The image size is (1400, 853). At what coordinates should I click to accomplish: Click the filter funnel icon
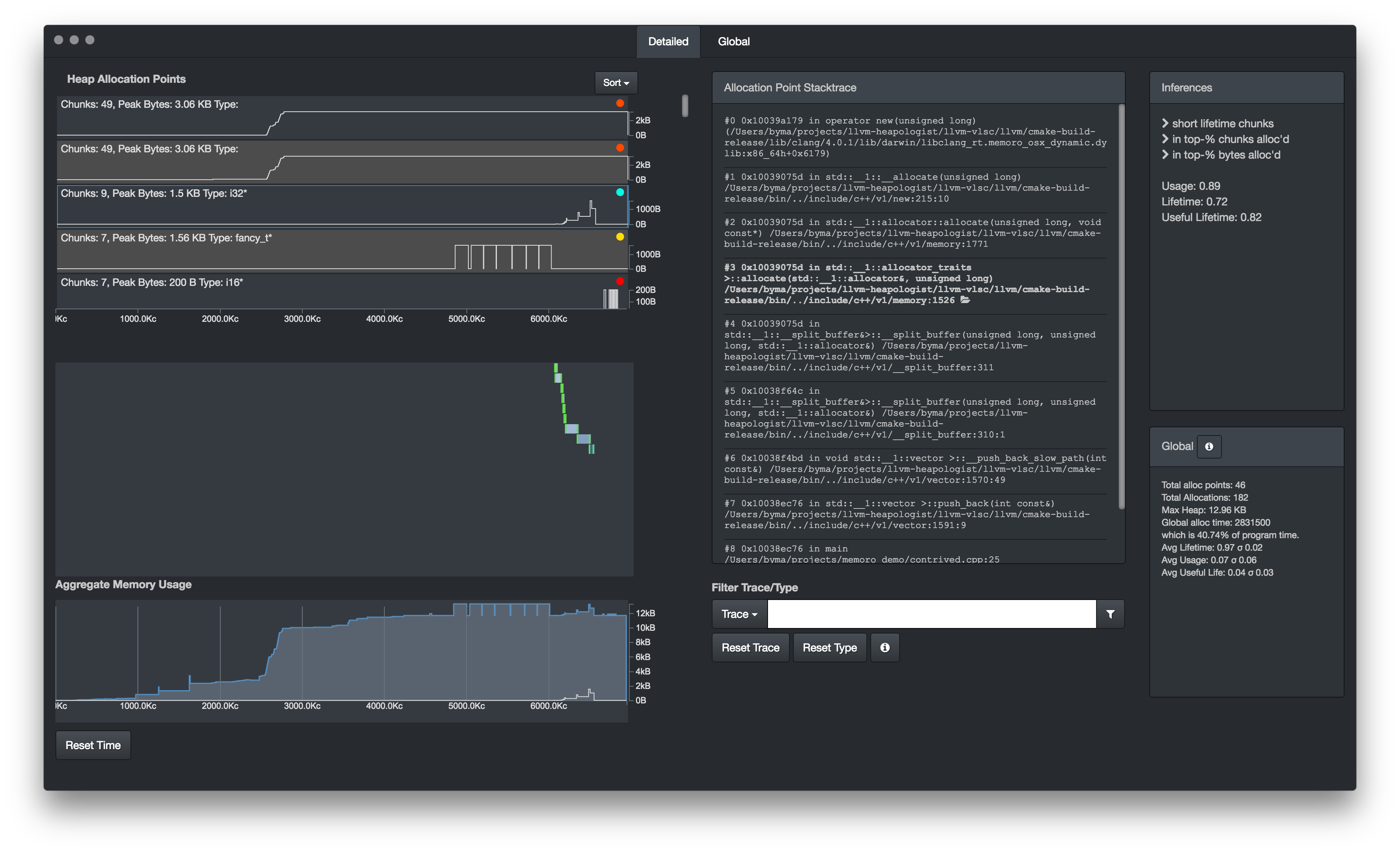[x=1110, y=614]
